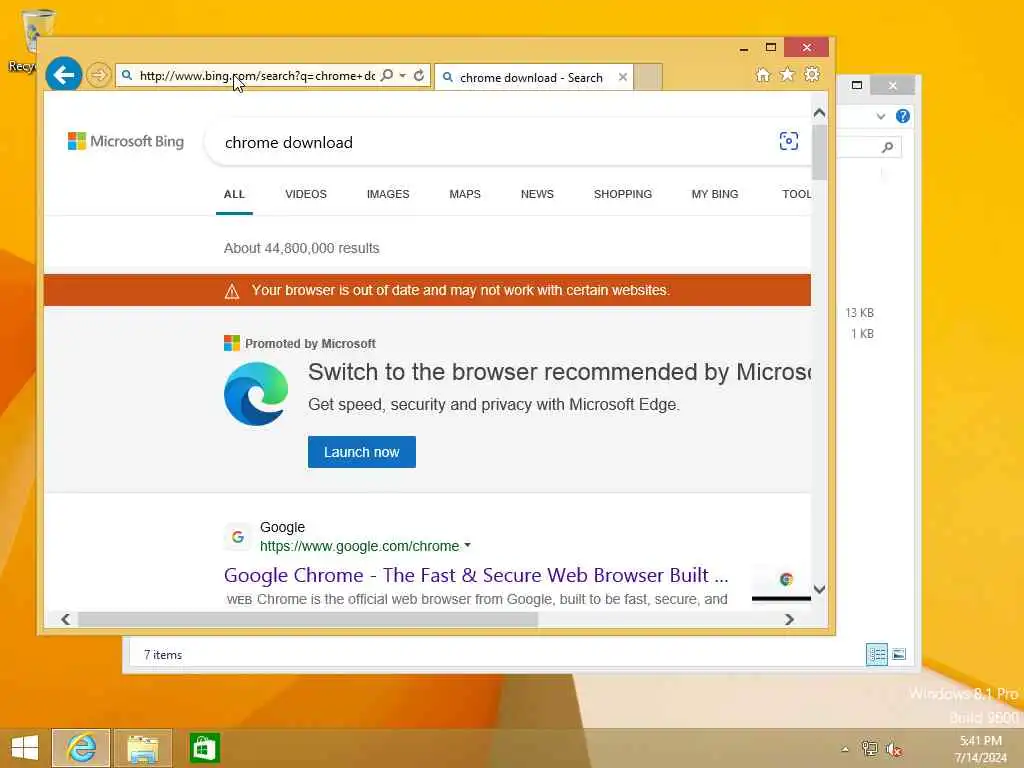Click About 44,800,000 results text
The width and height of the screenshot is (1024, 768).
point(301,248)
